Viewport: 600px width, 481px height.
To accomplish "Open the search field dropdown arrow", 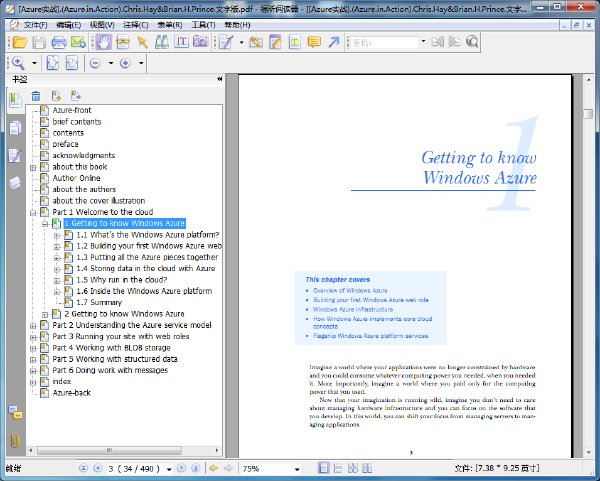I will pyautogui.click(x=423, y=42).
